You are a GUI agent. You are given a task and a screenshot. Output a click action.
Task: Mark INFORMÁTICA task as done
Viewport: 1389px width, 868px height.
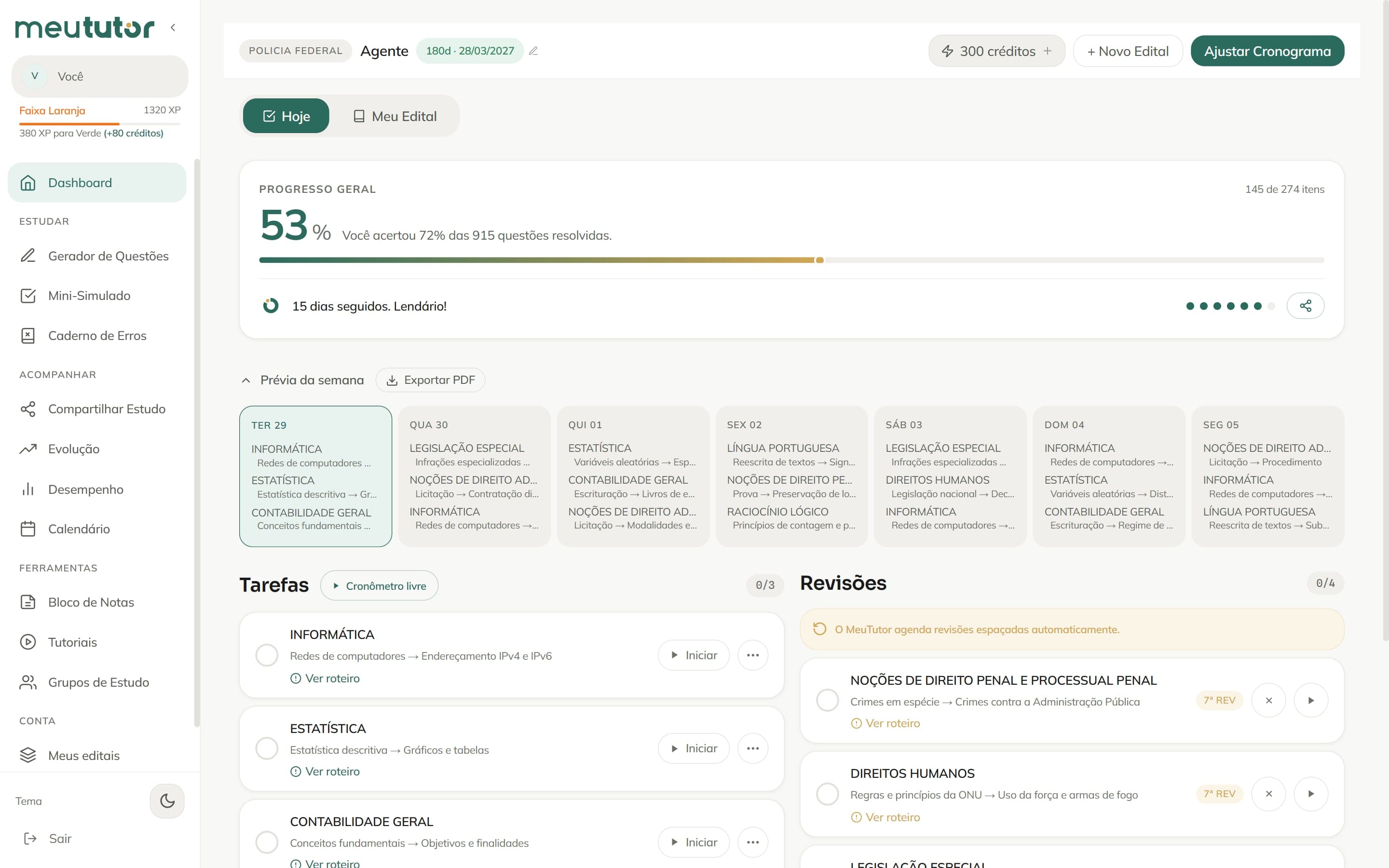point(267,655)
